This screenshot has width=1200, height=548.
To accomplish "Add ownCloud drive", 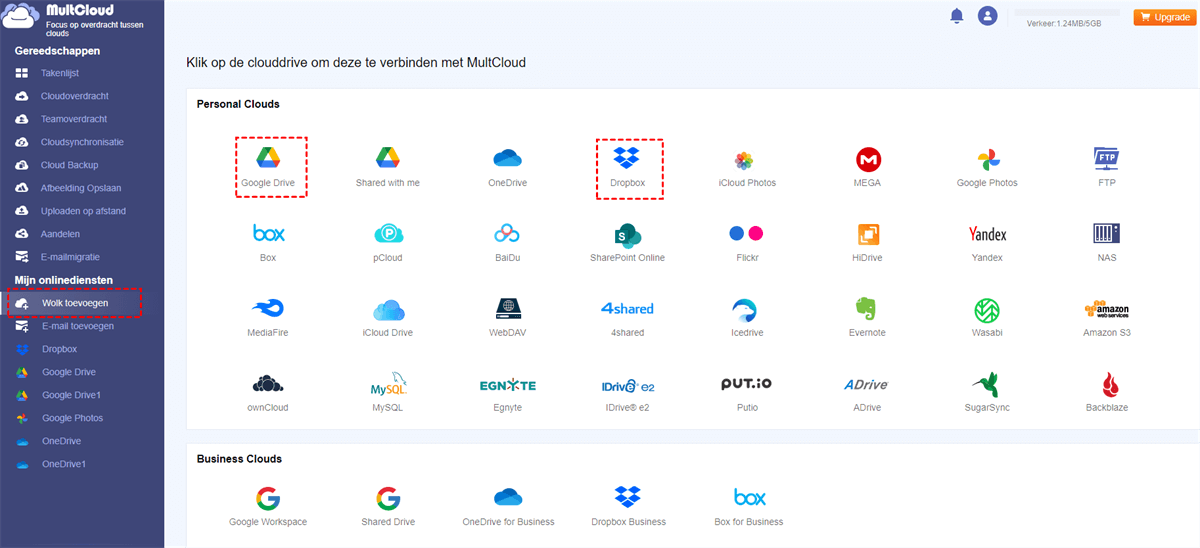I will (268, 392).
